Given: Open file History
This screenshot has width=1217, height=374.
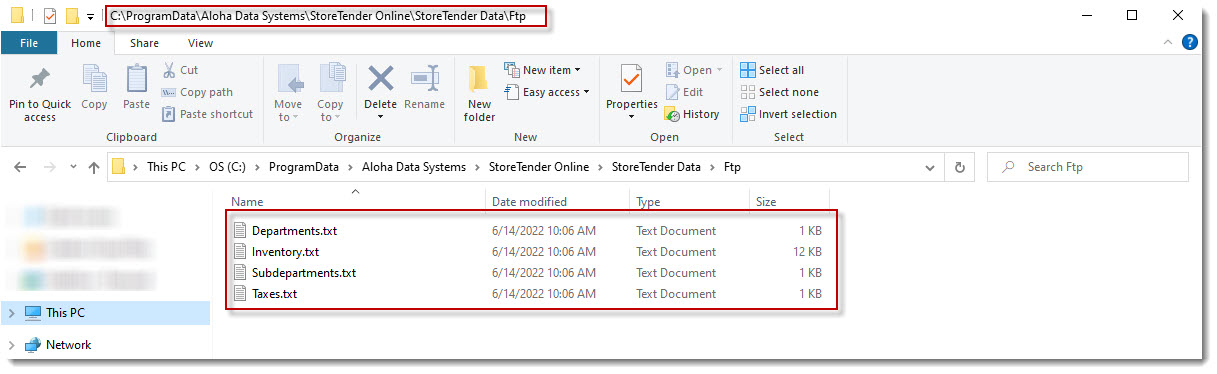Looking at the screenshot, I should (692, 114).
